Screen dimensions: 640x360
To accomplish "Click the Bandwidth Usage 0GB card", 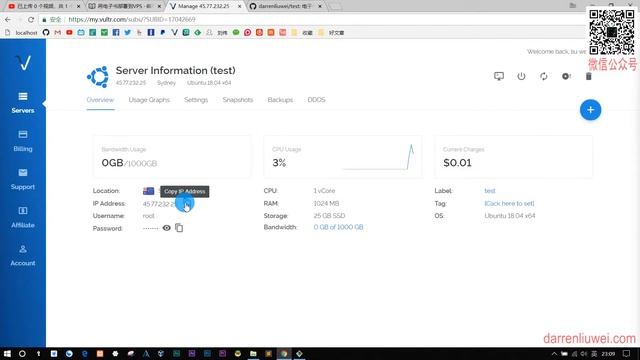I will (172, 157).
